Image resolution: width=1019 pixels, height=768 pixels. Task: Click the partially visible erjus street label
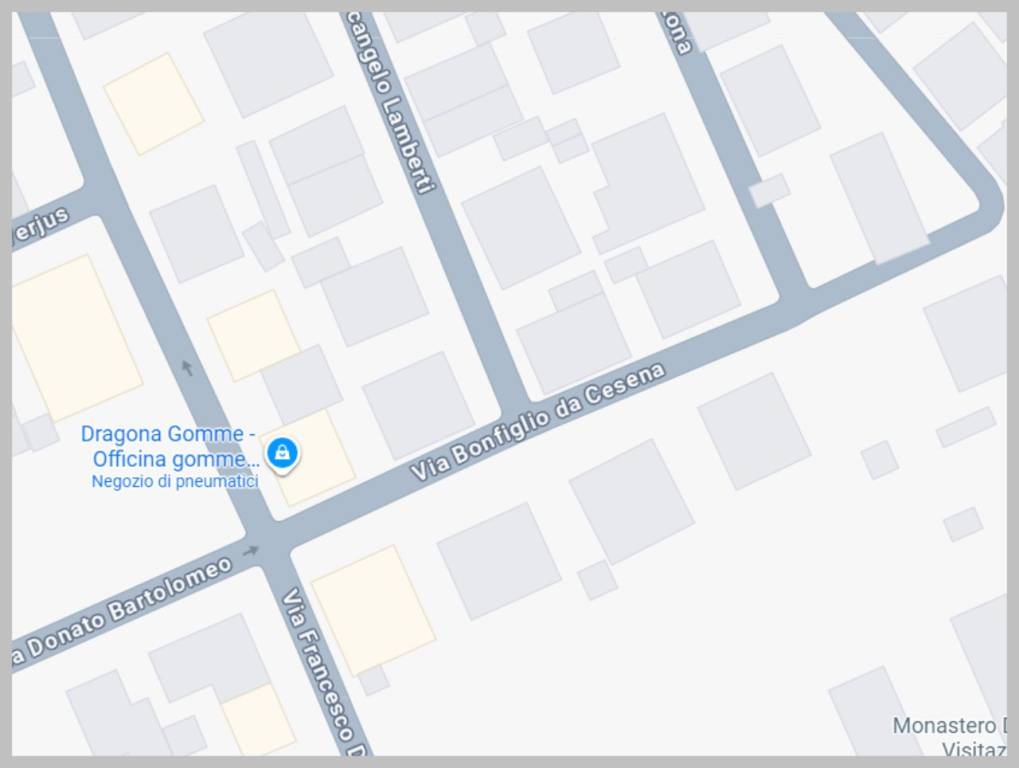[40, 226]
